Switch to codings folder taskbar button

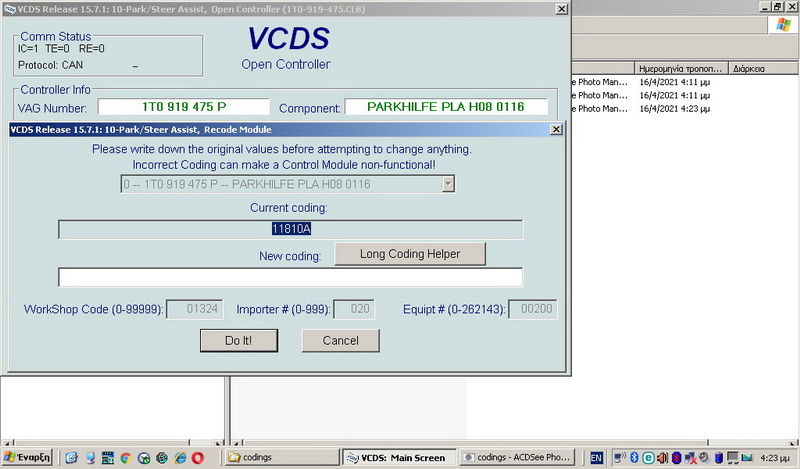click(282, 457)
